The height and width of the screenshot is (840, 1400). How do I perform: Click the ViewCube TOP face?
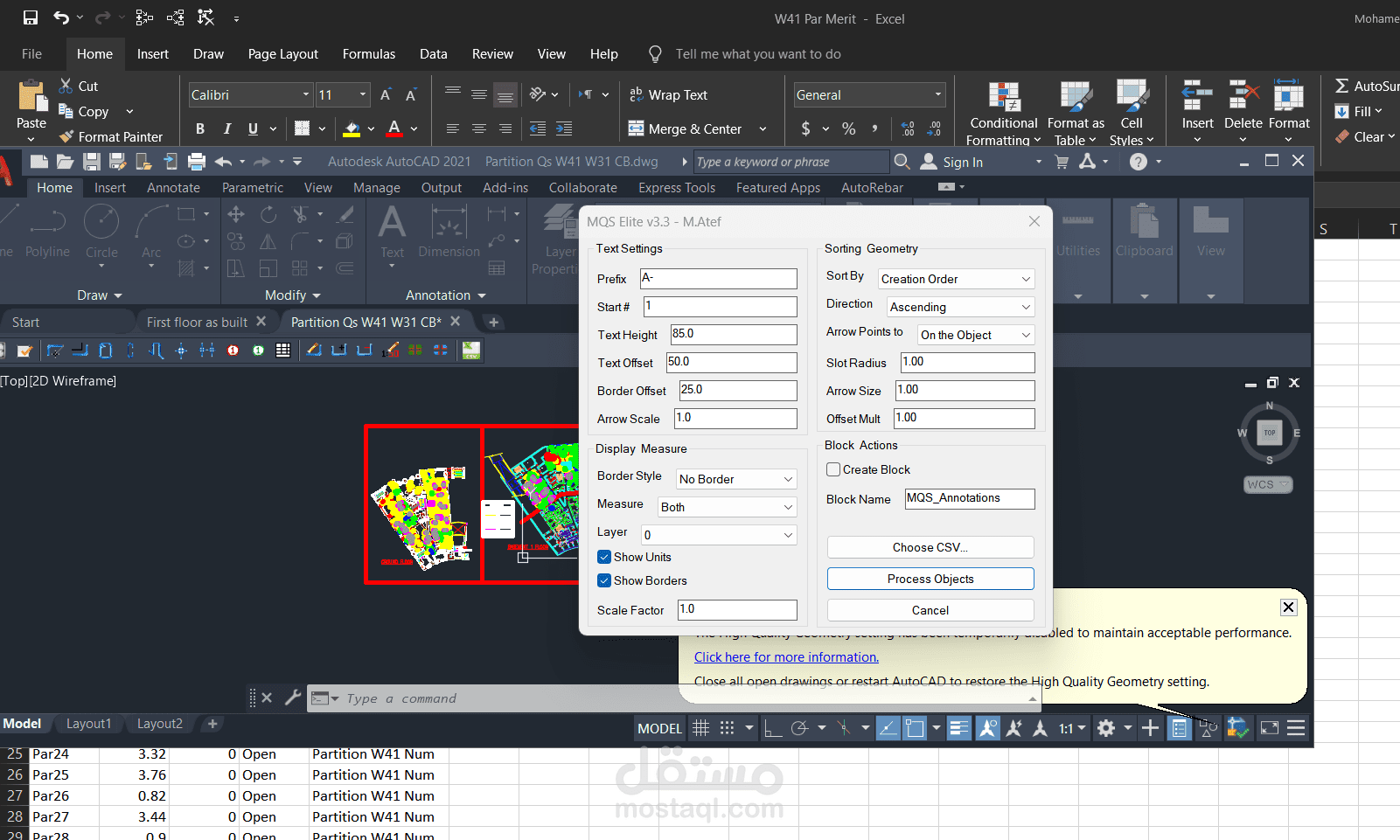(1270, 432)
